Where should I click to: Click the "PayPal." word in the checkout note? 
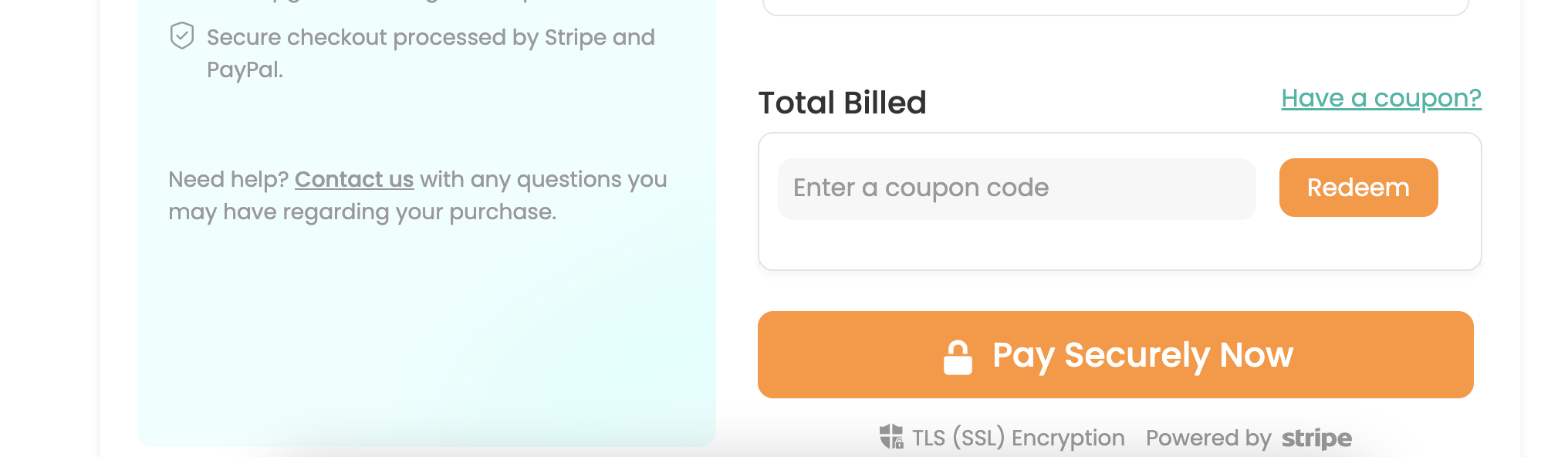coord(245,69)
